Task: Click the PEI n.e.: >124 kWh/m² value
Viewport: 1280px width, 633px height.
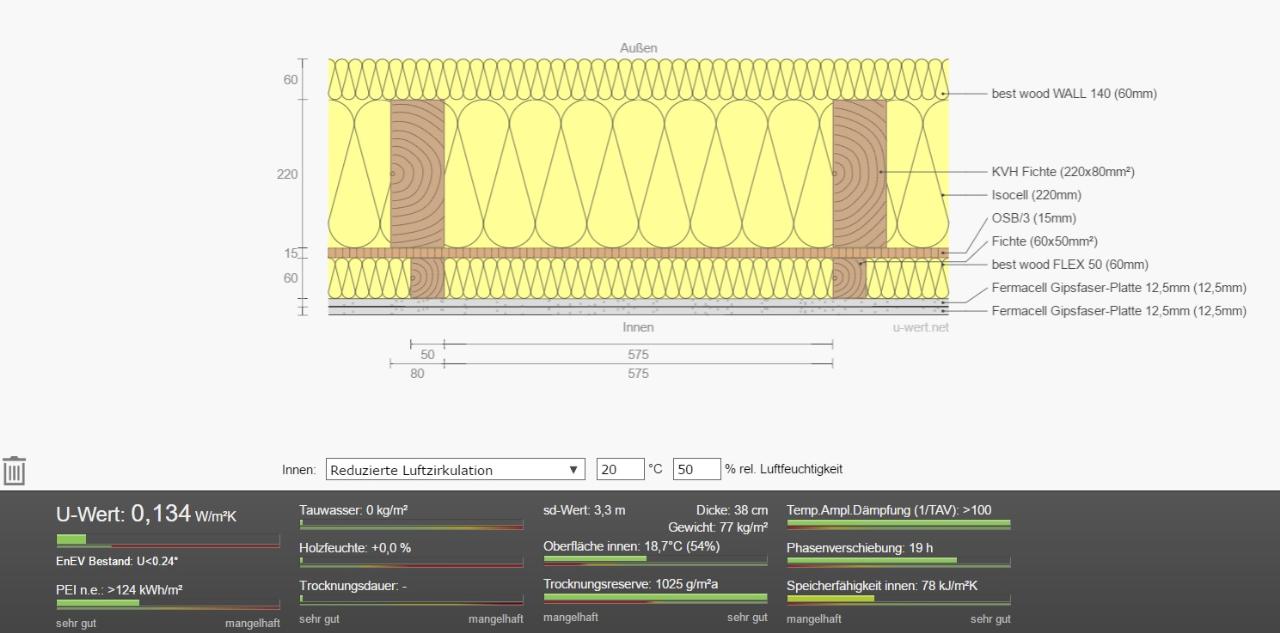Action: pos(119,591)
